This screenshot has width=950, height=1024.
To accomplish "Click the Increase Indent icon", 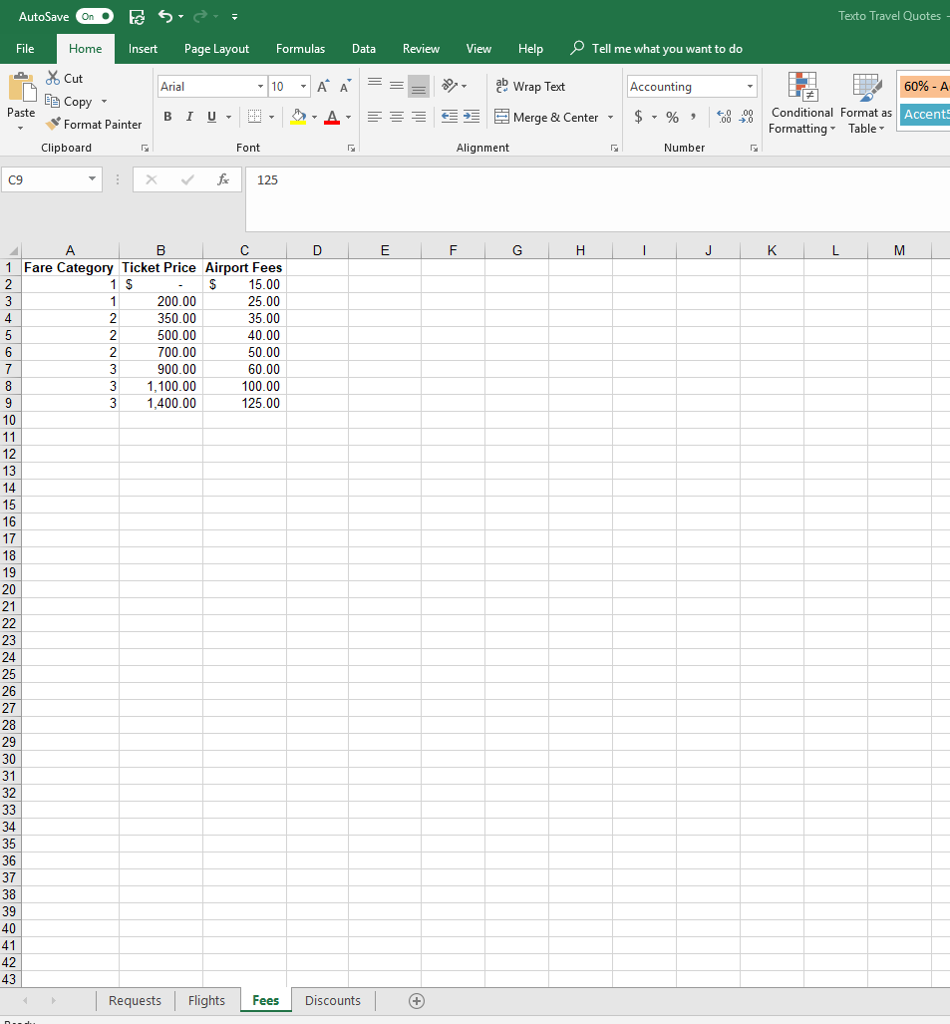I will coord(471,117).
